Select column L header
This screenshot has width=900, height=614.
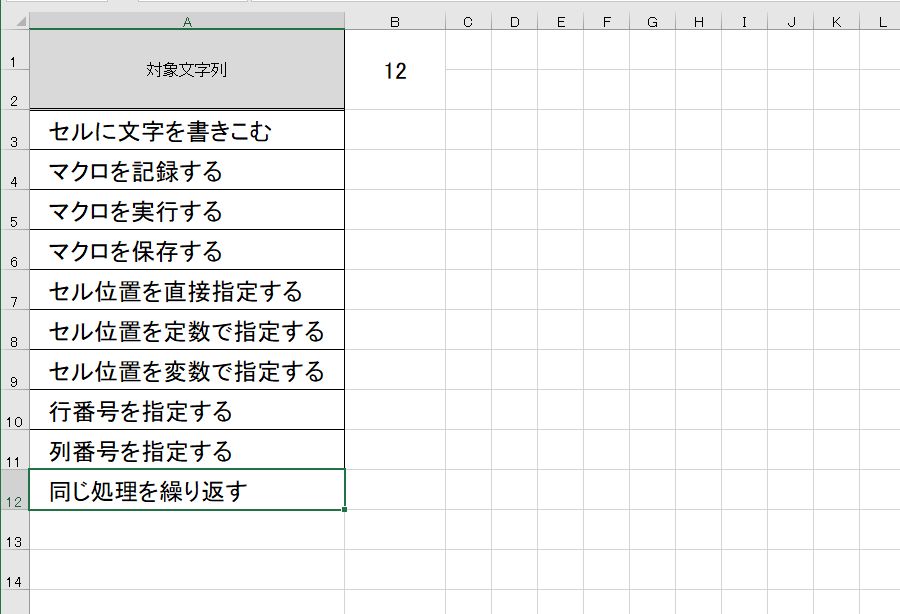click(880, 21)
